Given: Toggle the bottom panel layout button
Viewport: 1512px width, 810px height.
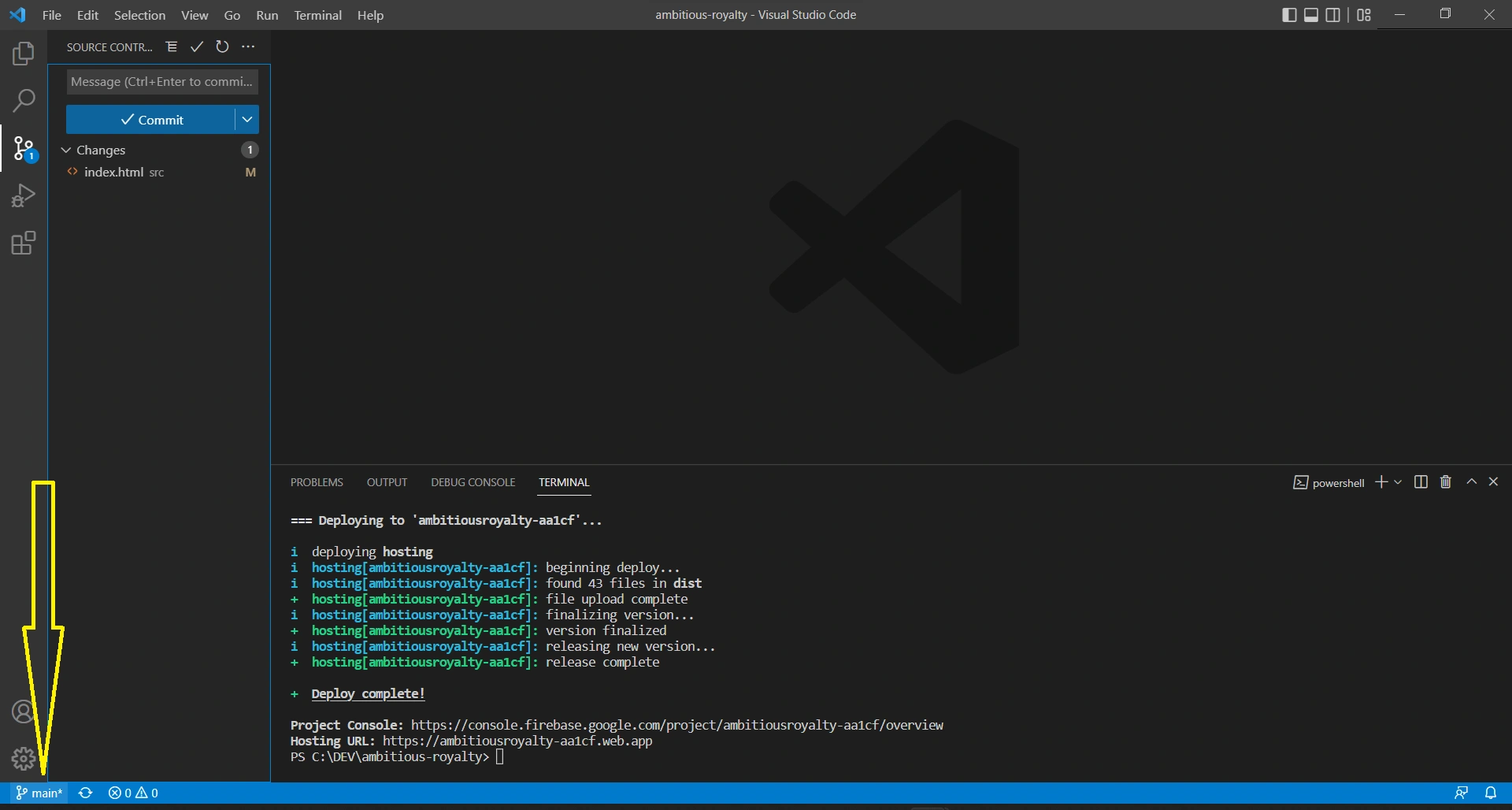Looking at the screenshot, I should (1311, 15).
